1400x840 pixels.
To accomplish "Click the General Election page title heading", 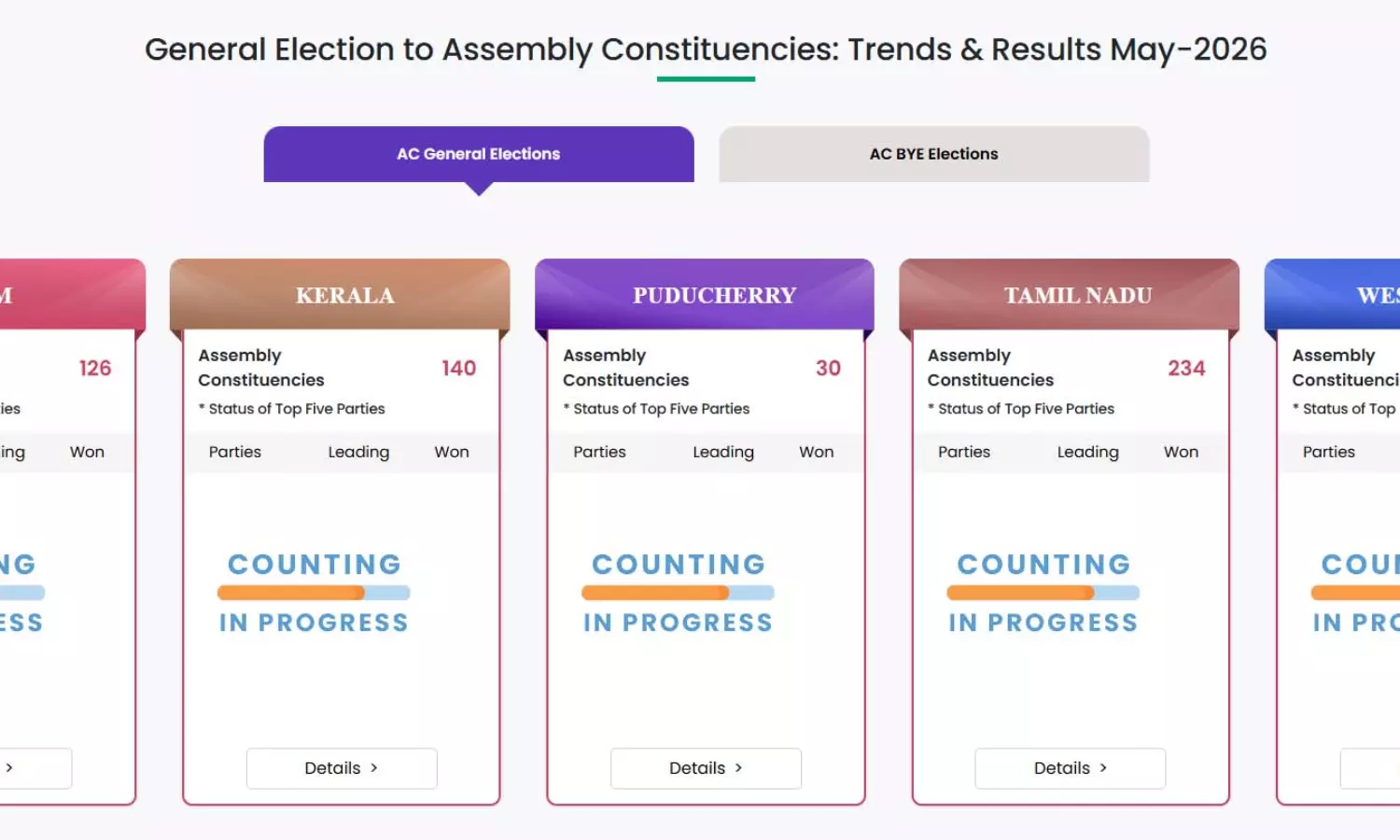I will click(706, 49).
